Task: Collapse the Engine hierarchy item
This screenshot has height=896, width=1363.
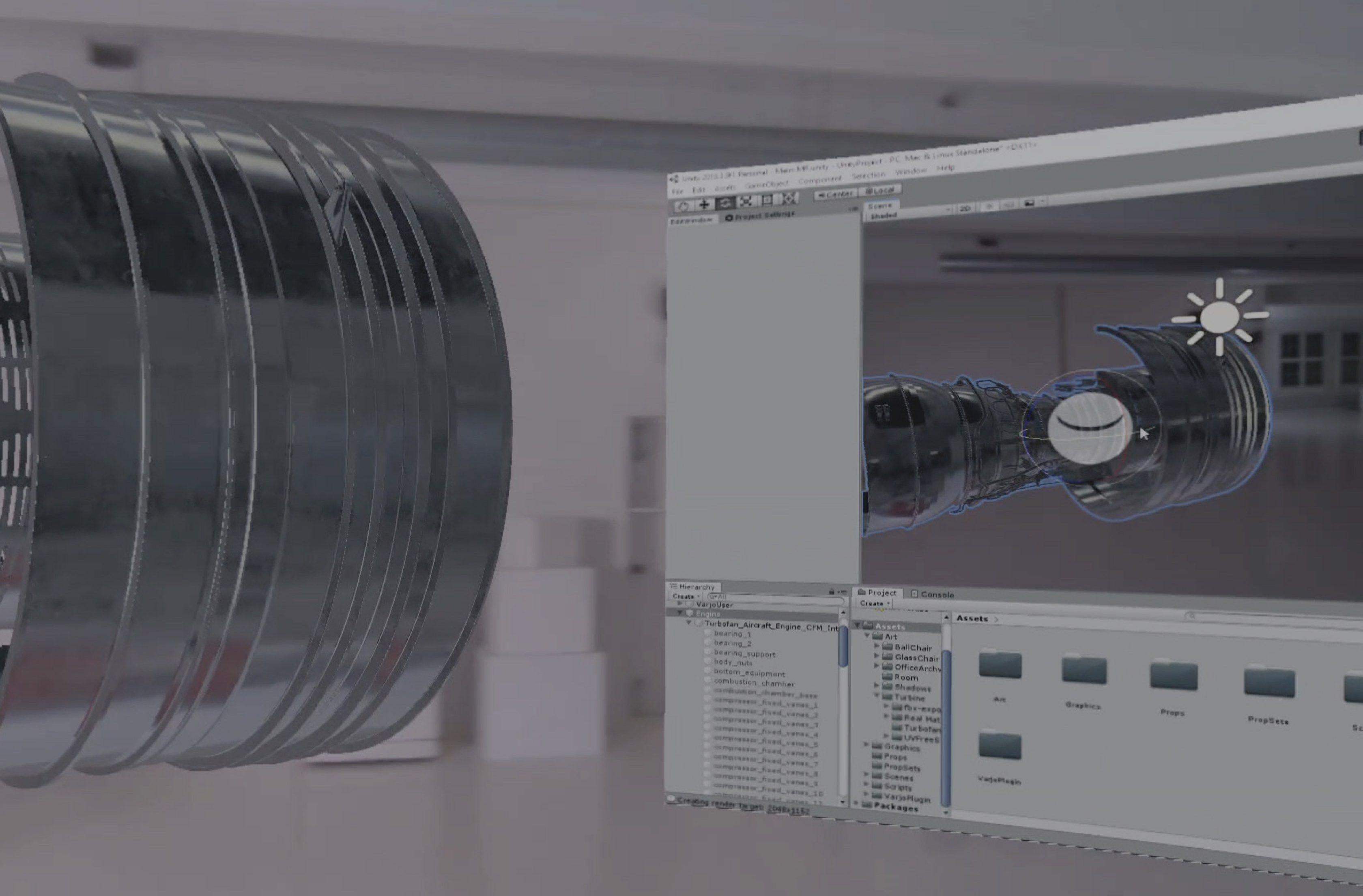Action: click(x=680, y=612)
